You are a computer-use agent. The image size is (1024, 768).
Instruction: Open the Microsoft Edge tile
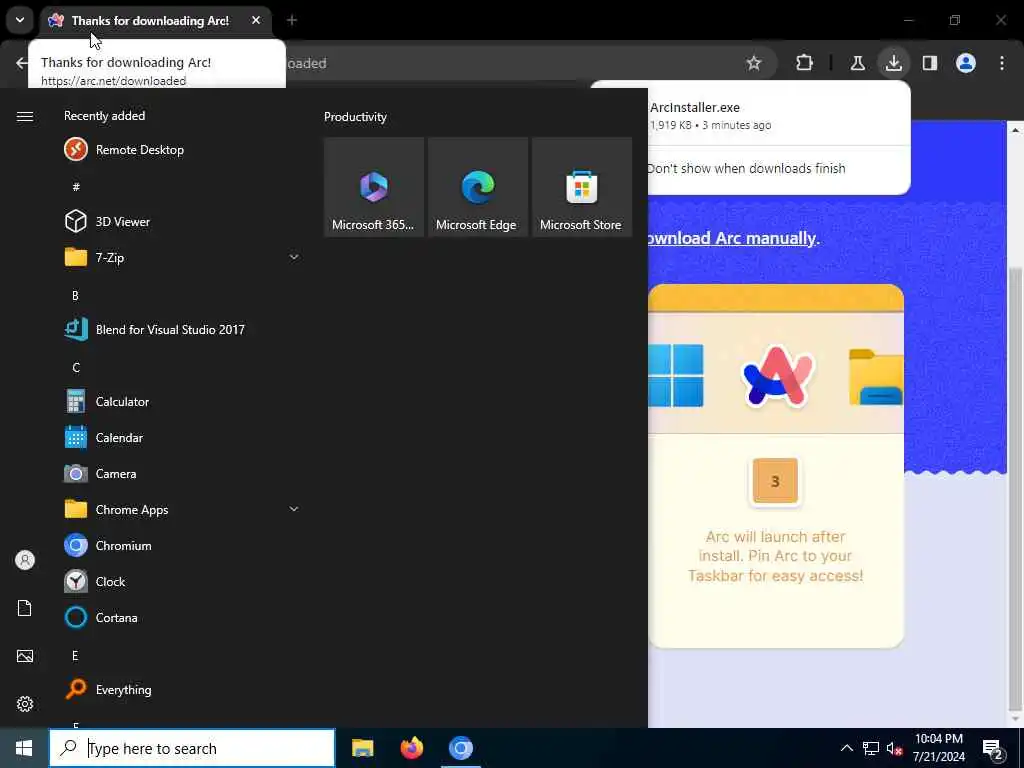point(477,187)
